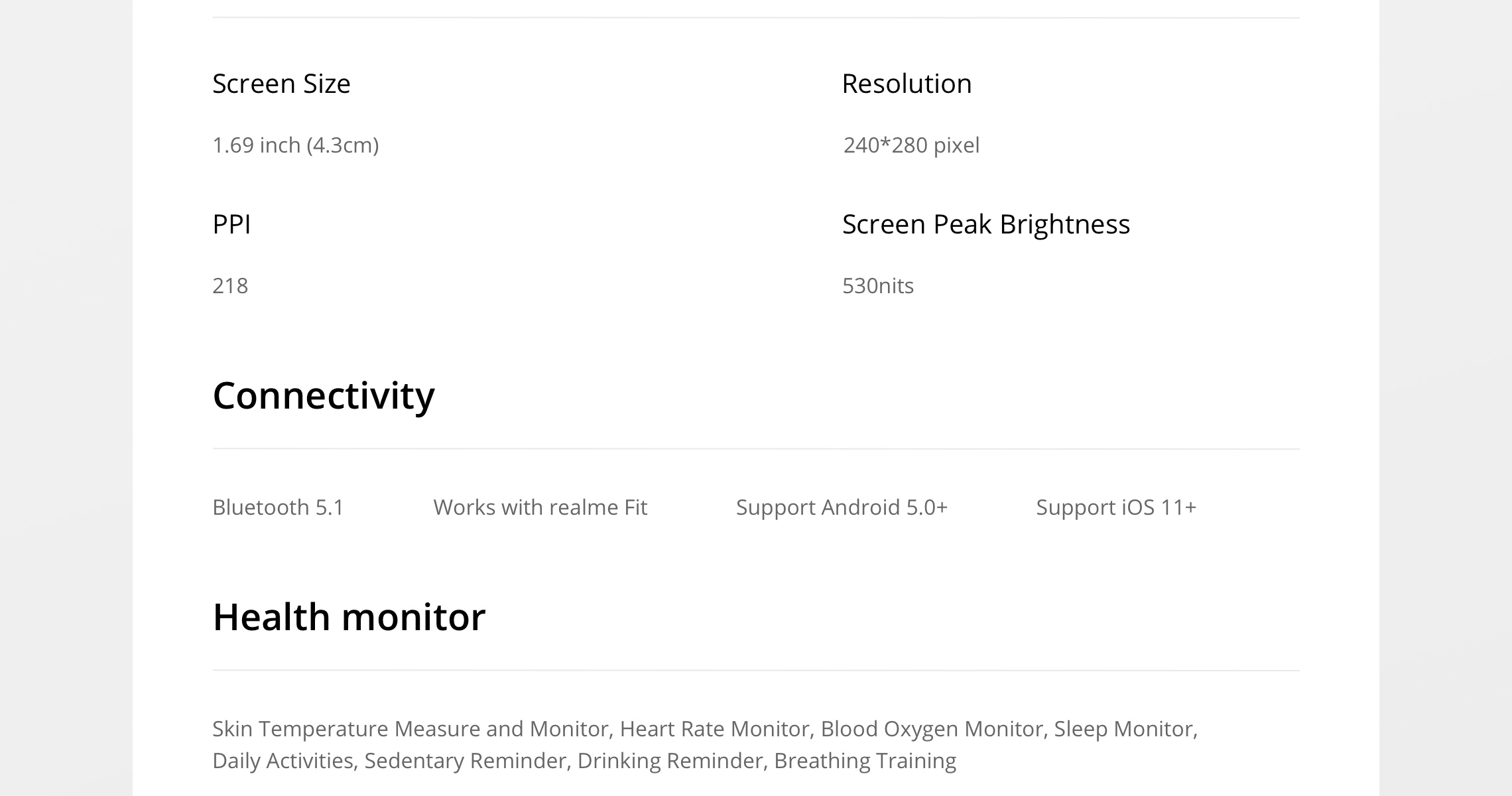Click Breathing Training text
Image resolution: width=1512 pixels, height=796 pixels.
click(865, 761)
